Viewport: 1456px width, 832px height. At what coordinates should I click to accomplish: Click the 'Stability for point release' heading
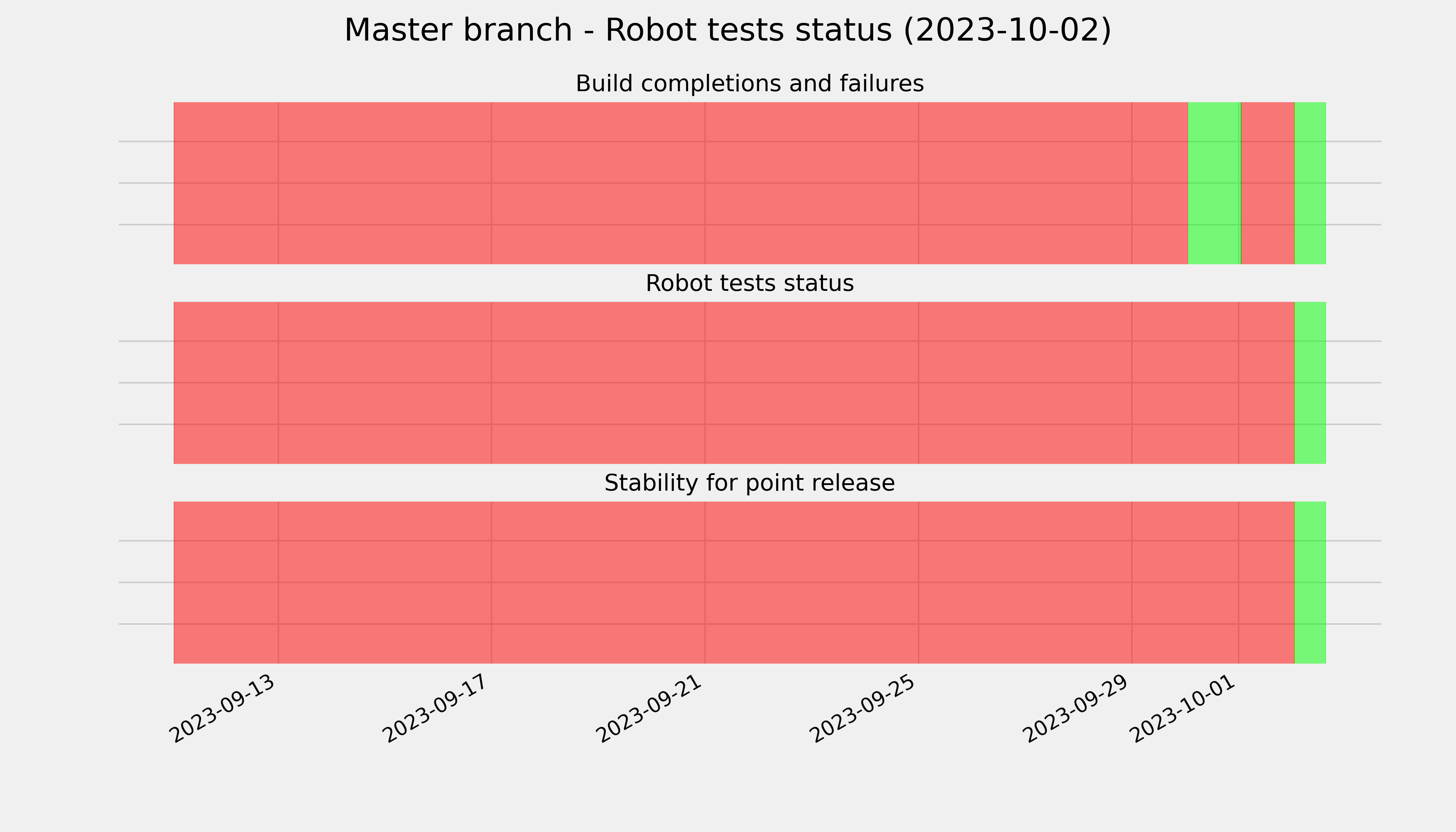pos(749,484)
